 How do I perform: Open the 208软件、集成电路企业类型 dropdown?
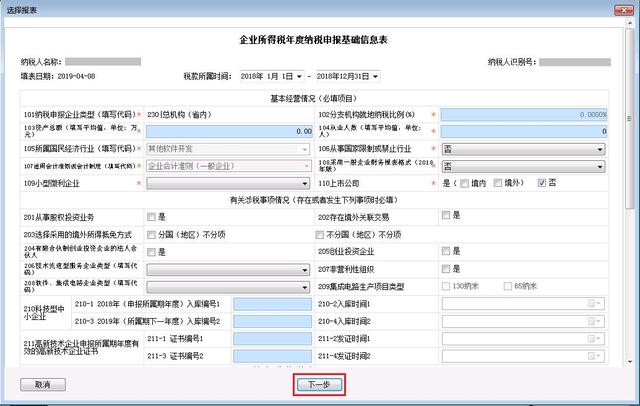pyautogui.click(x=228, y=287)
